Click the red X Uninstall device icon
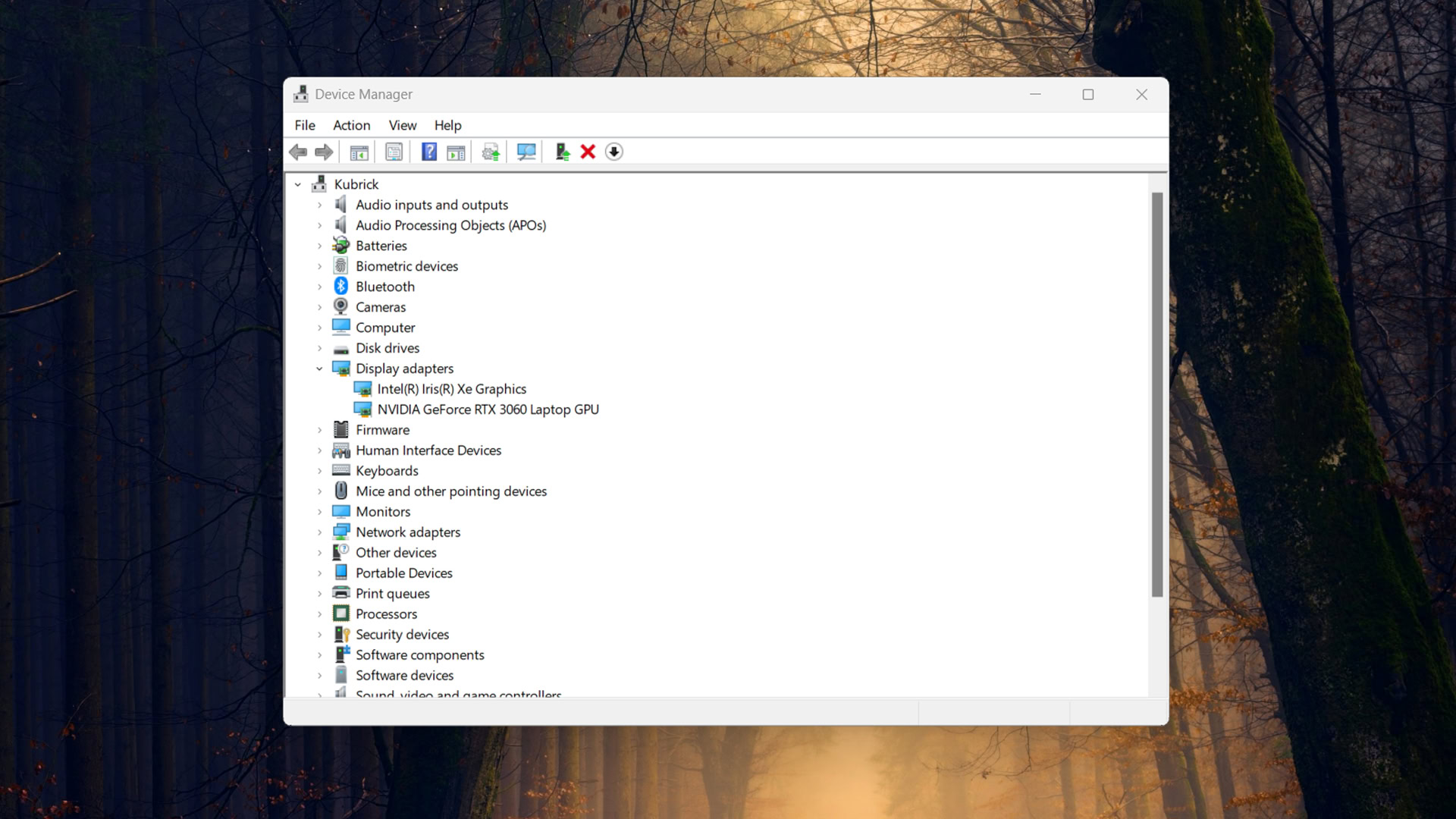 pos(588,152)
